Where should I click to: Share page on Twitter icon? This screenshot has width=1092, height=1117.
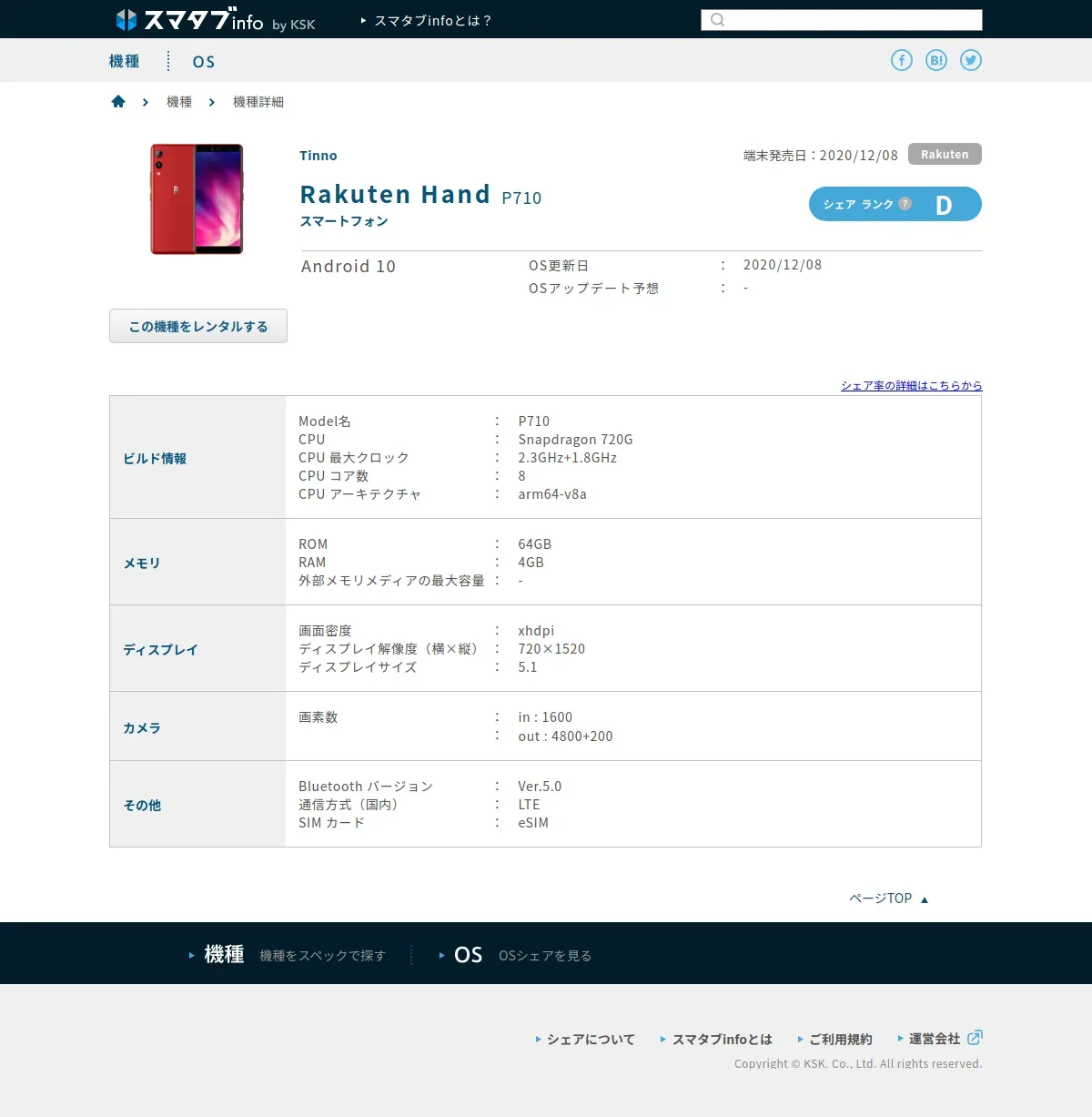[x=971, y=60]
